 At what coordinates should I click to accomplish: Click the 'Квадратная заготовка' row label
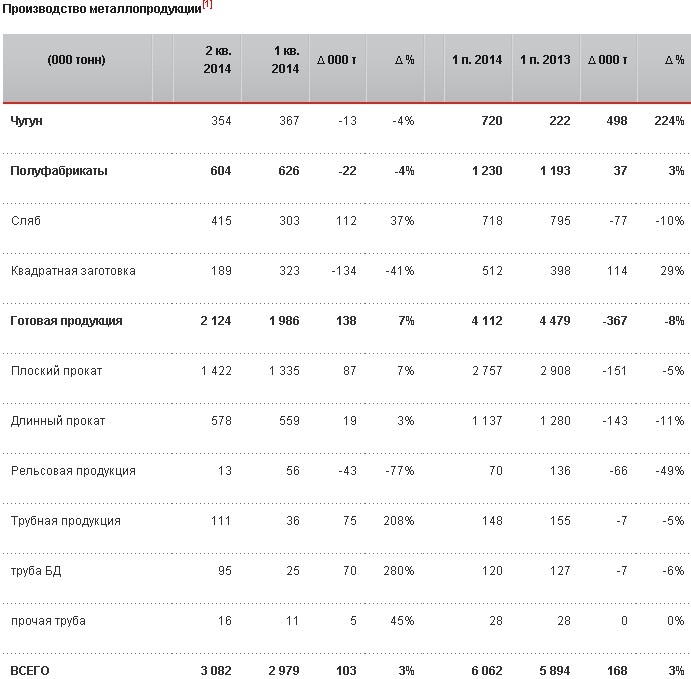(73, 271)
